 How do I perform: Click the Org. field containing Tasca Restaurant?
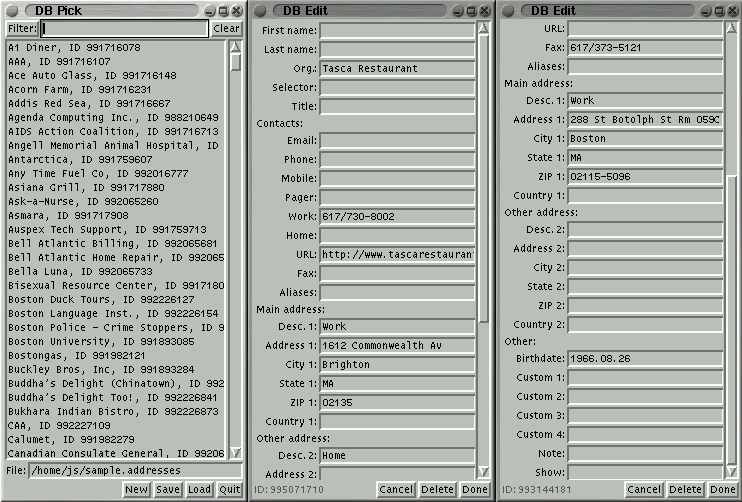(x=397, y=69)
